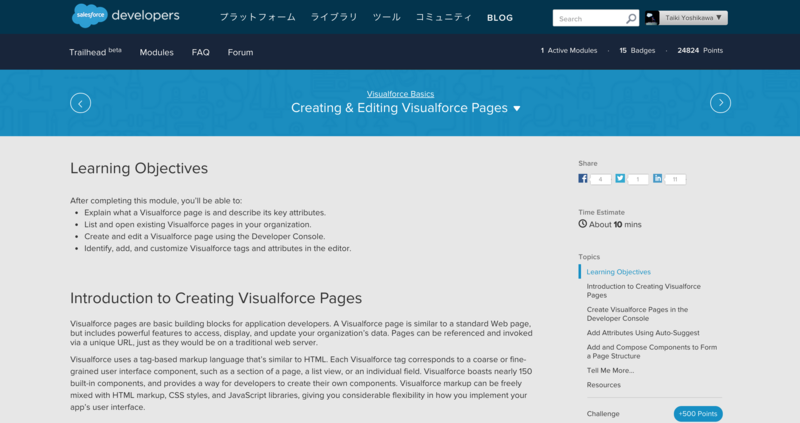This screenshot has width=800, height=423.
Task: Open the FAQ page
Action: point(201,52)
